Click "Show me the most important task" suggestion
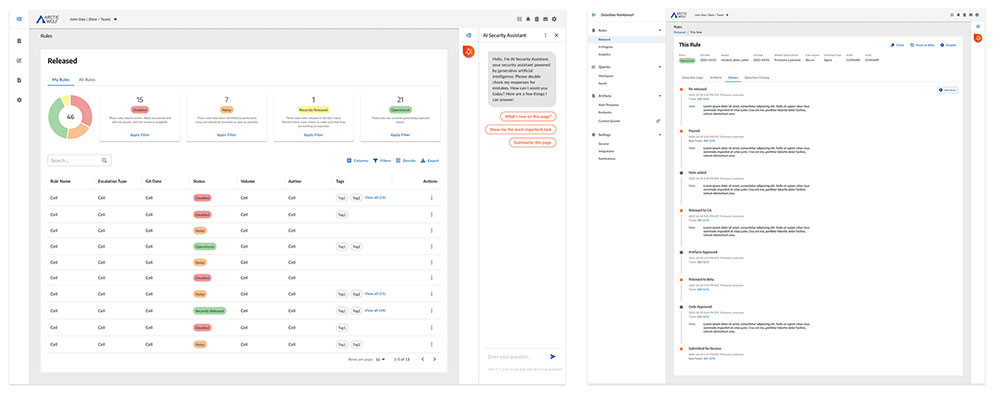The width and height of the screenshot is (1000, 397). click(x=520, y=130)
